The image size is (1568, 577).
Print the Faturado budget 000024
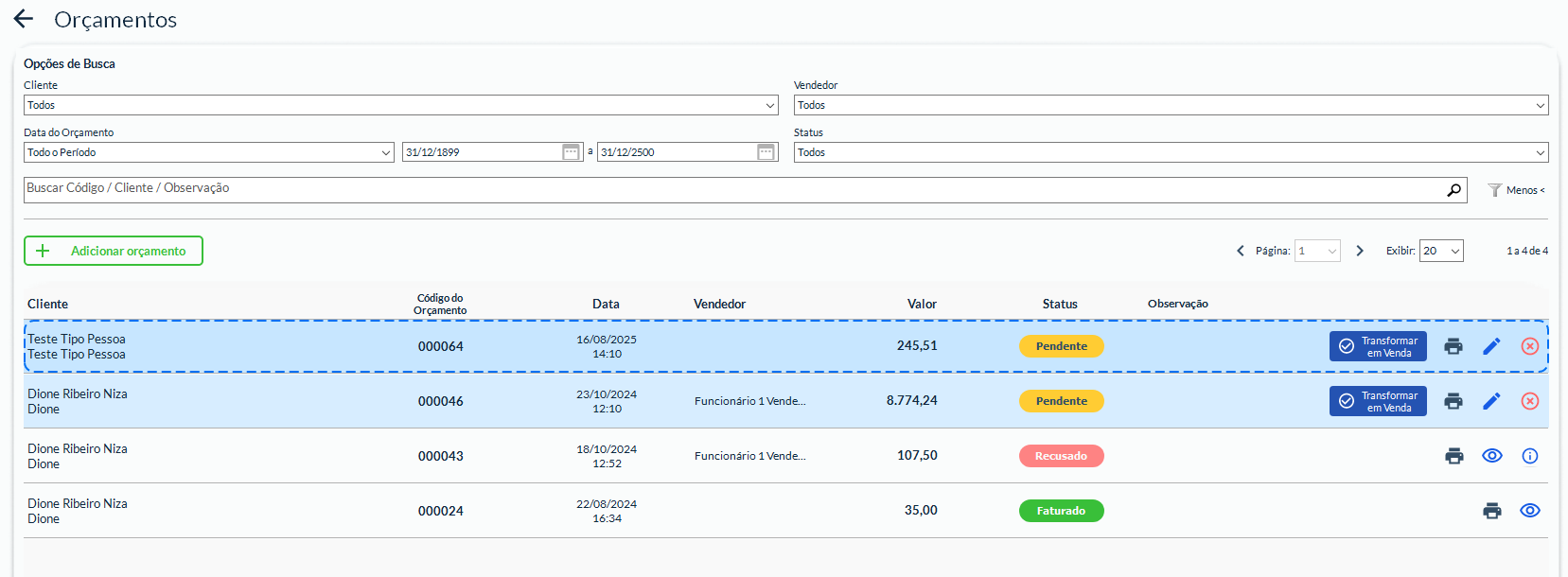pyautogui.click(x=1491, y=511)
